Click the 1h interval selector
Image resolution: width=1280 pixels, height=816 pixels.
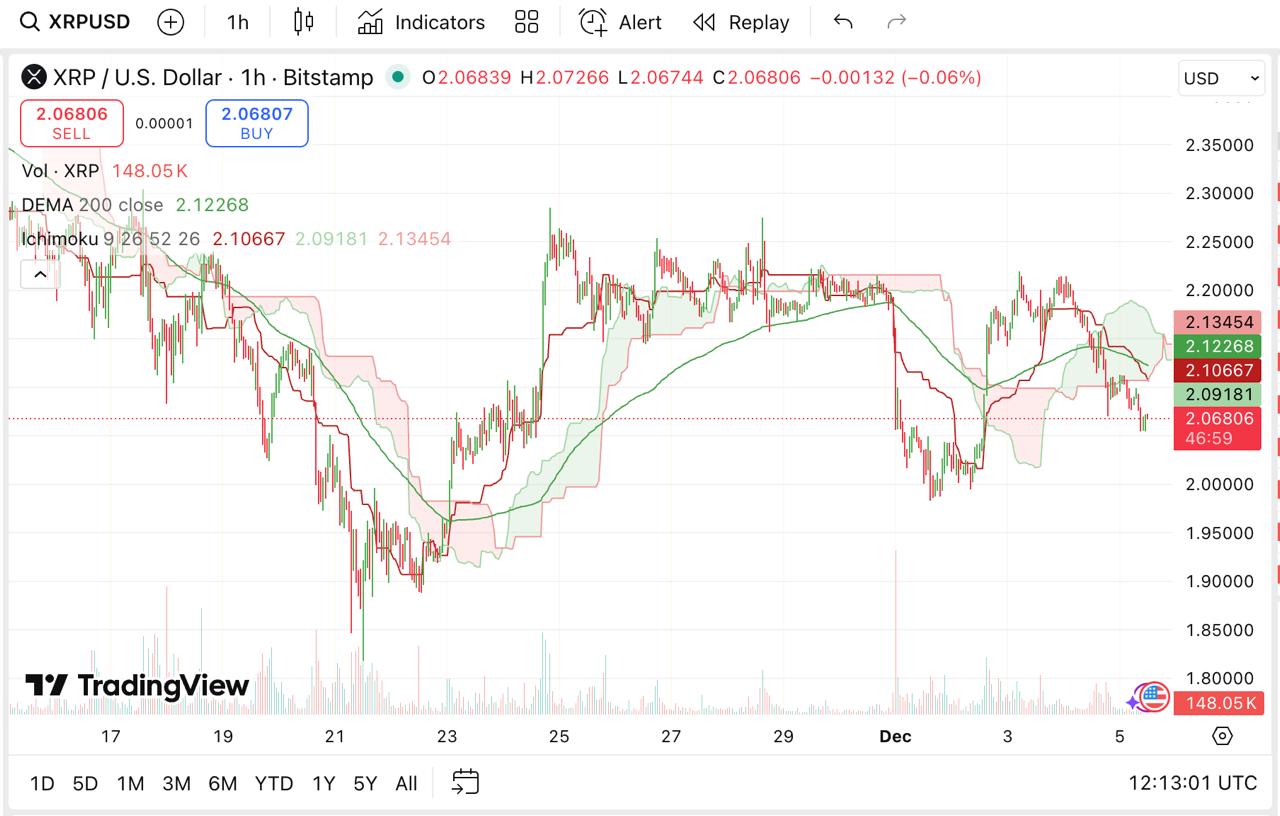click(x=236, y=21)
